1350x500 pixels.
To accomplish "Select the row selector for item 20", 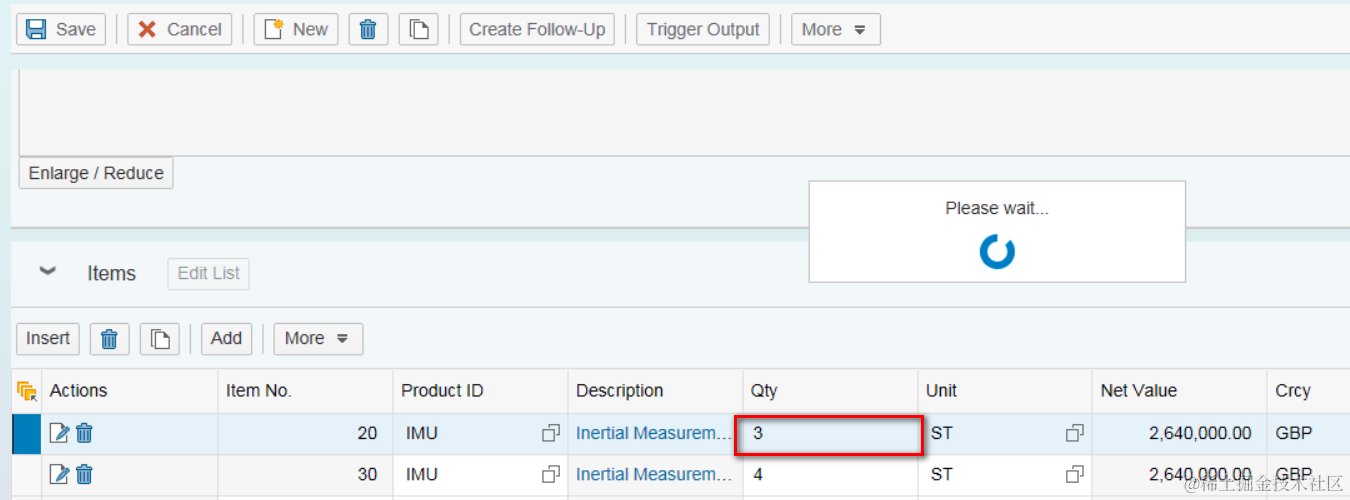I will tap(26, 433).
